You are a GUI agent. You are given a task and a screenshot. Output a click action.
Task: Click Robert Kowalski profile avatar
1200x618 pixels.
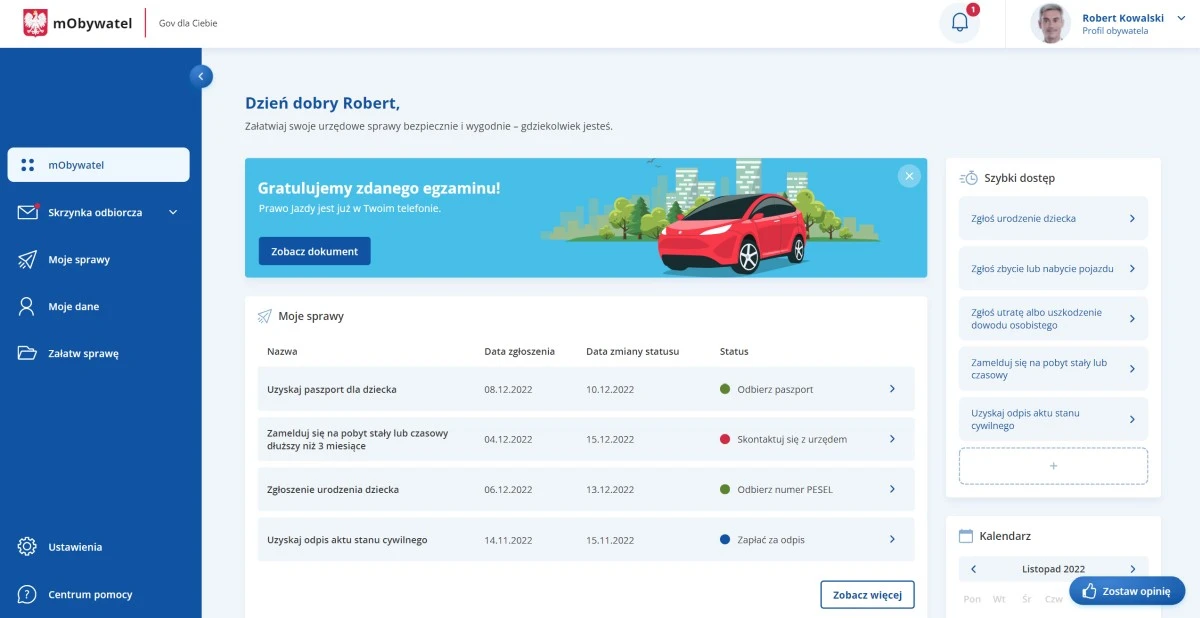coord(1050,23)
